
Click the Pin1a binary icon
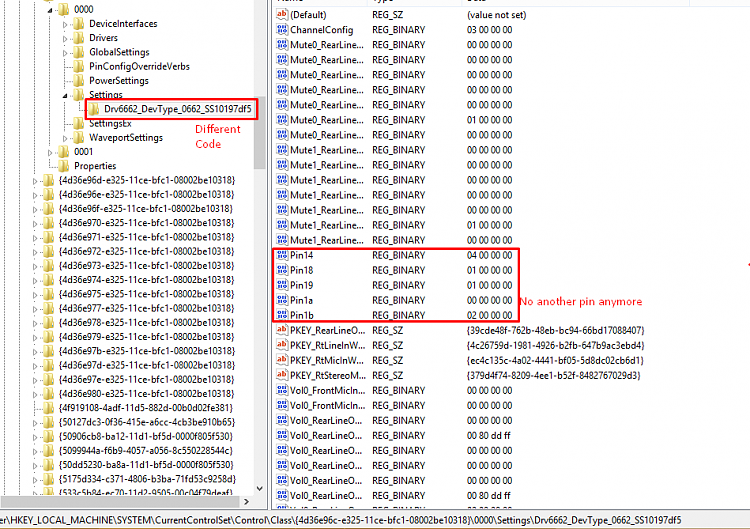pyautogui.click(x=282, y=300)
